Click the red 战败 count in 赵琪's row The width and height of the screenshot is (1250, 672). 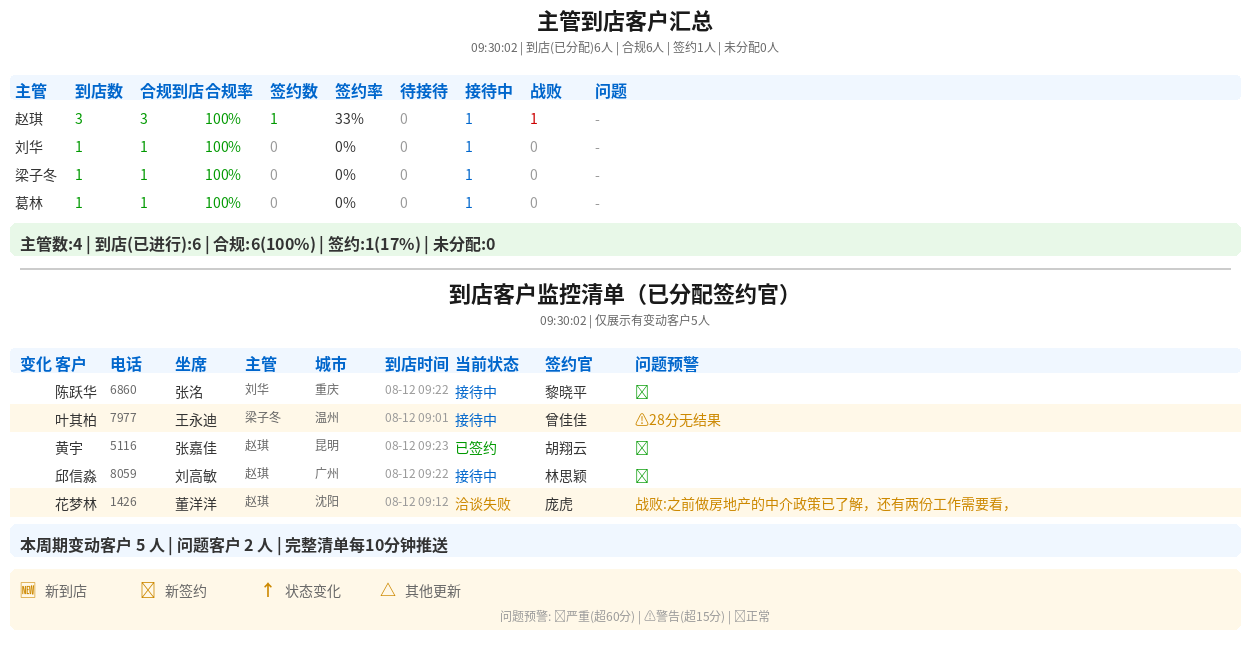click(534, 119)
